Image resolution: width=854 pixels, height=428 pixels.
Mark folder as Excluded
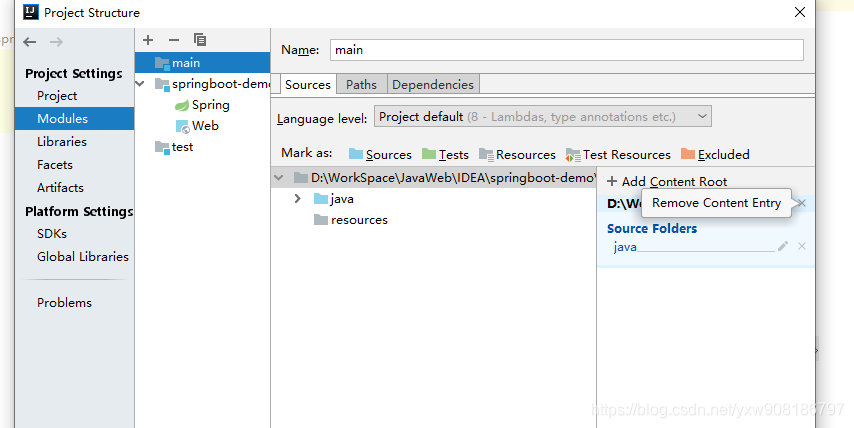pos(715,155)
